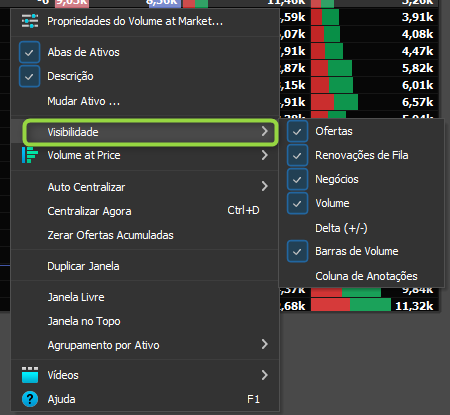Expand the Visibilidade submenu arrow
The height and width of the screenshot is (415, 450).
point(265,131)
